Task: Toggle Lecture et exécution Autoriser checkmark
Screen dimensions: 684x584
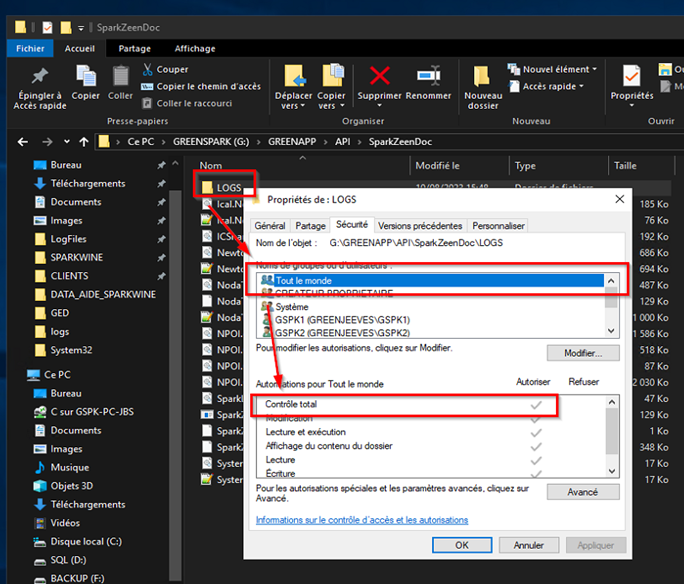Action: pyautogui.click(x=535, y=432)
